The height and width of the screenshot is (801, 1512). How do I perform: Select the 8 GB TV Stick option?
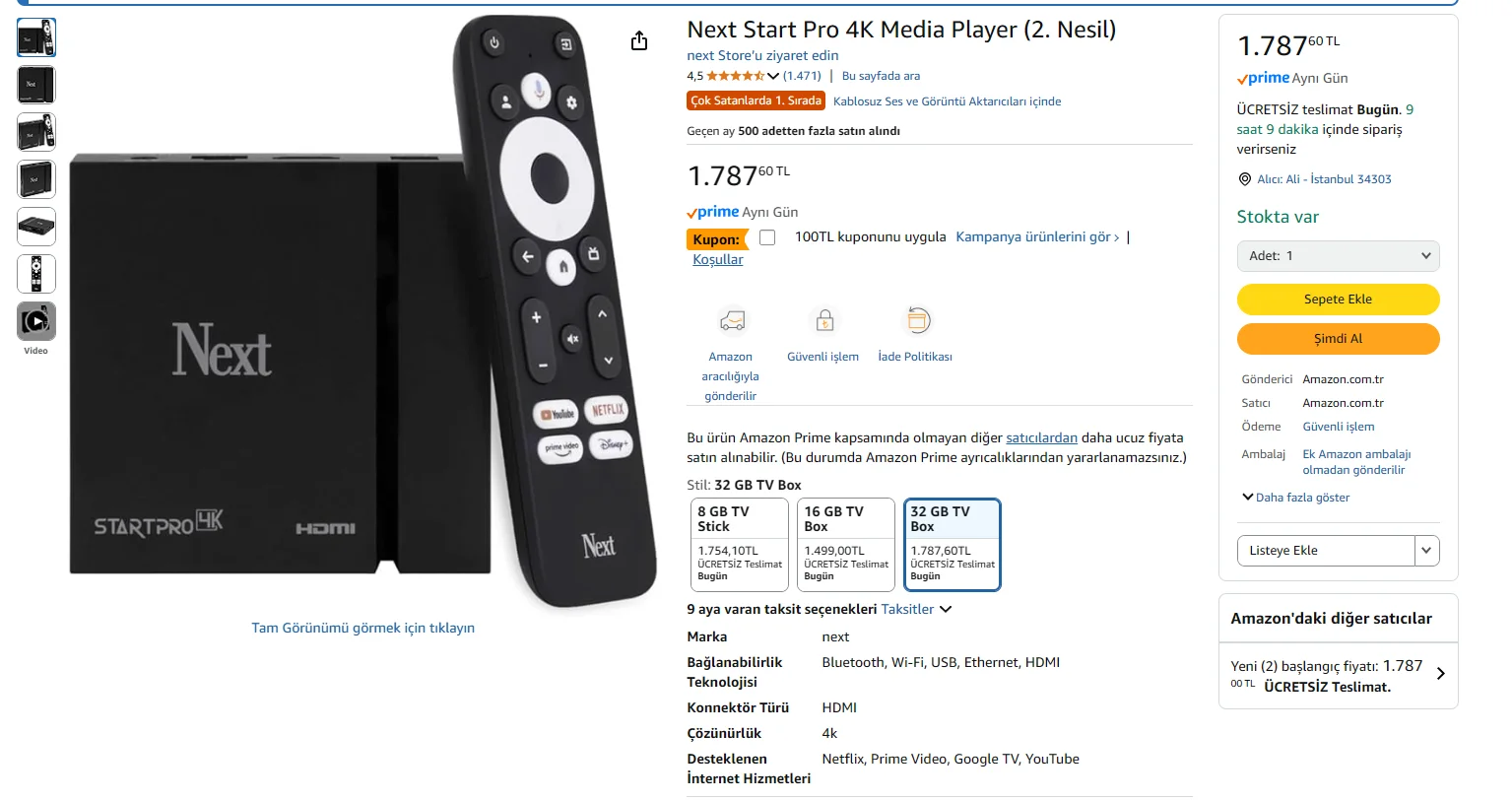[740, 544]
